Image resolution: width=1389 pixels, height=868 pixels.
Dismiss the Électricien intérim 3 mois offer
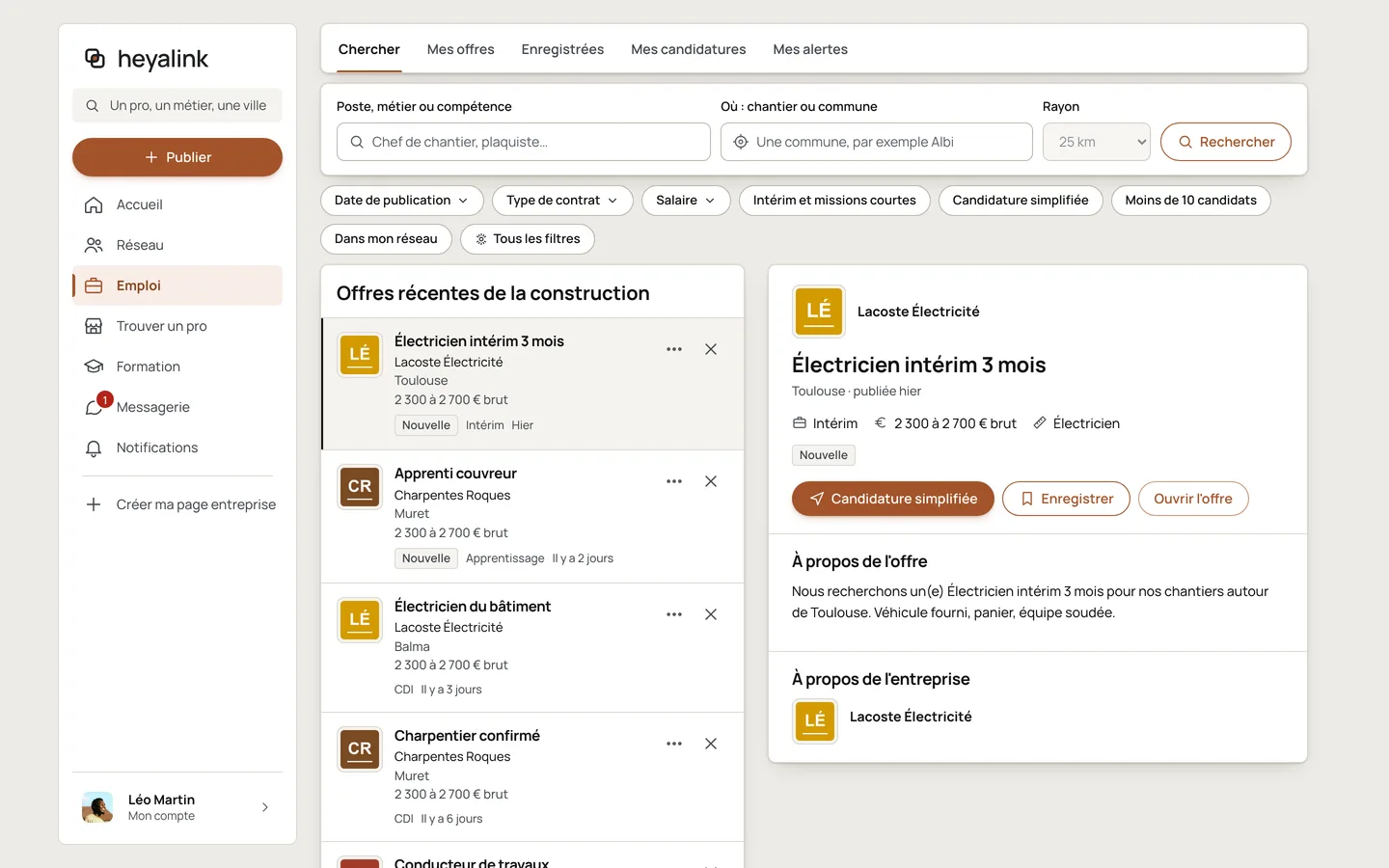click(711, 349)
